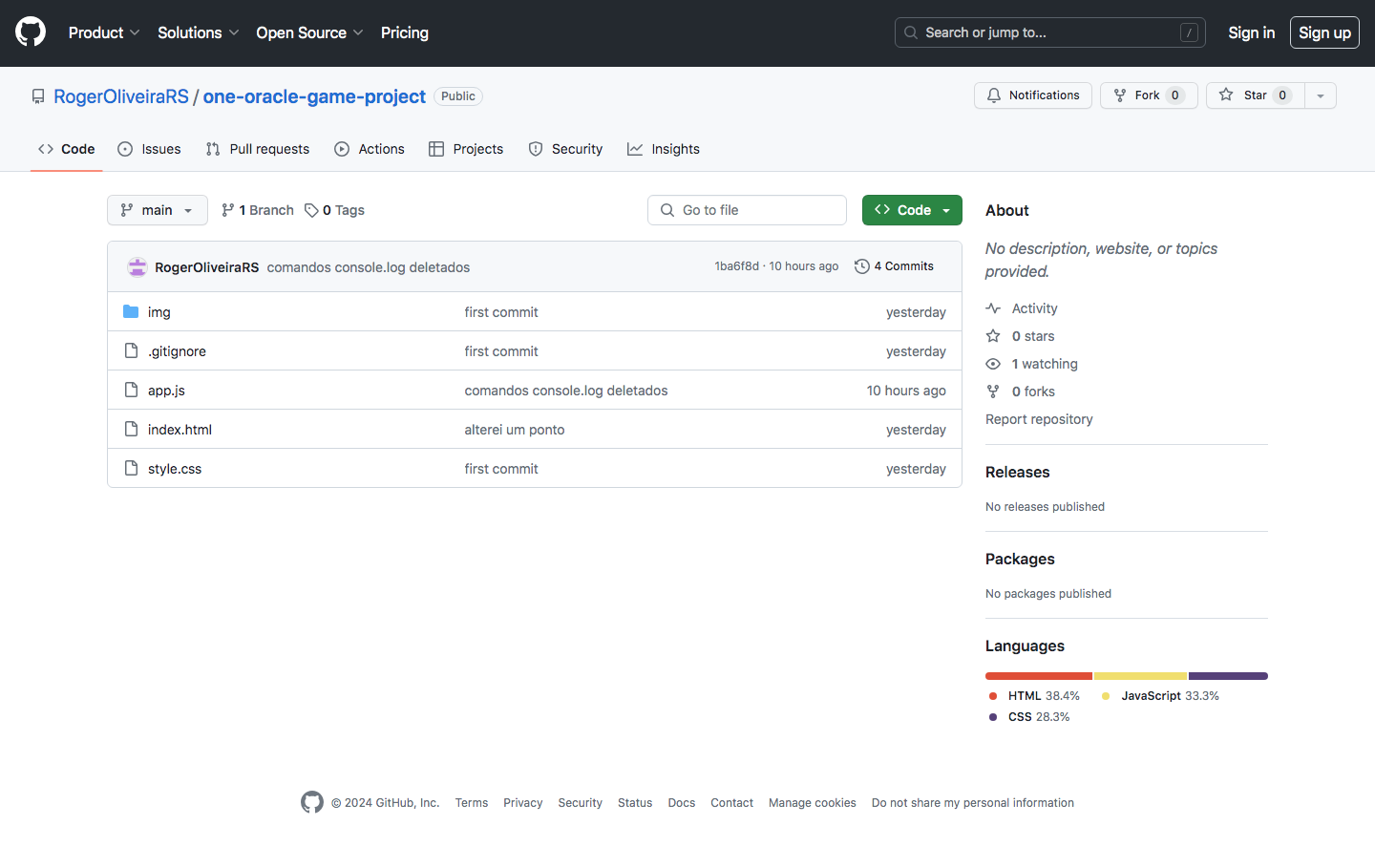The height and width of the screenshot is (868, 1375).
Task: Click the yellow JavaScript segment of language bar
Action: tap(1140, 676)
